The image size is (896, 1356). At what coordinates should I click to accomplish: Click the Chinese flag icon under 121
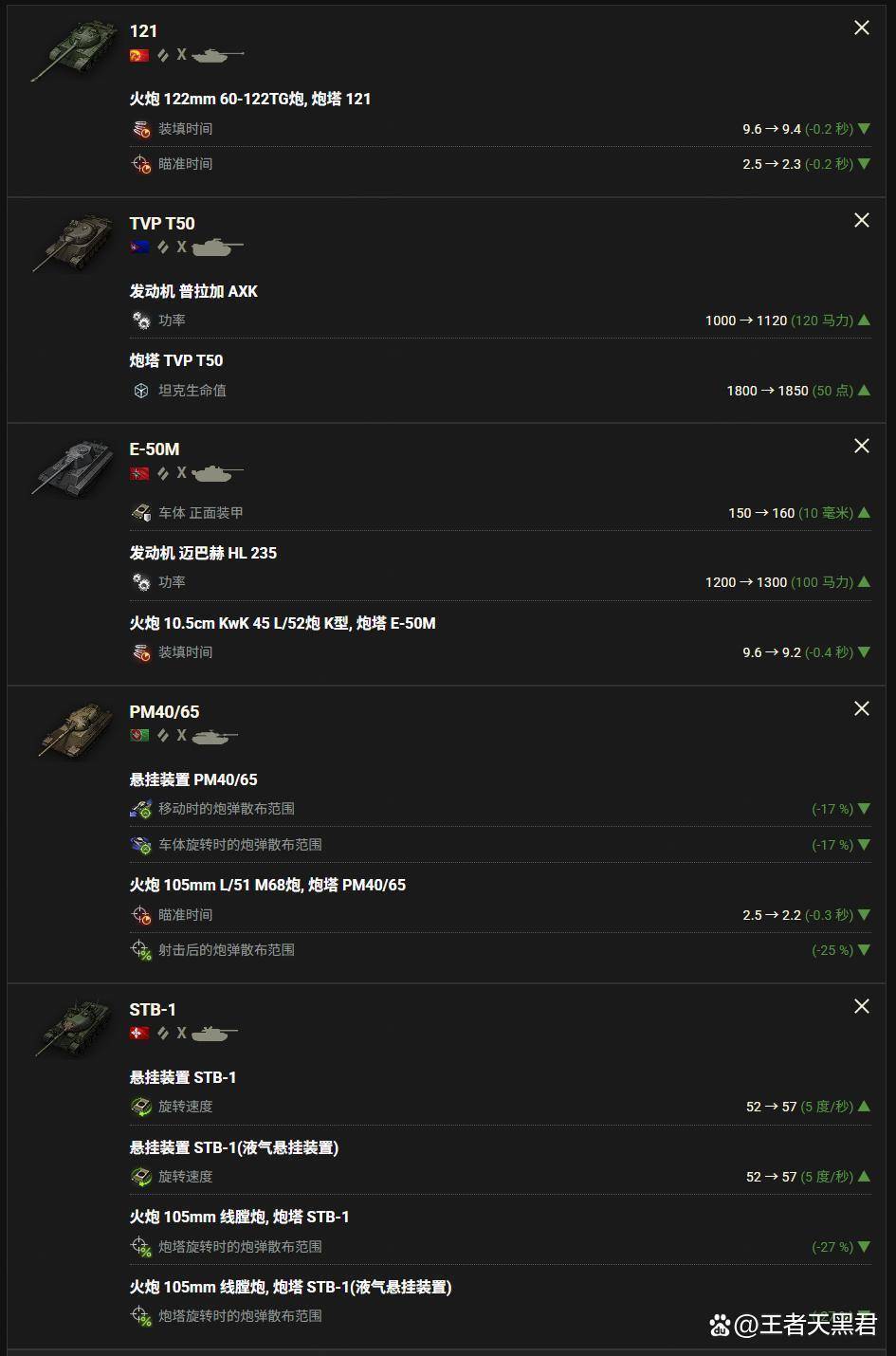click(139, 55)
